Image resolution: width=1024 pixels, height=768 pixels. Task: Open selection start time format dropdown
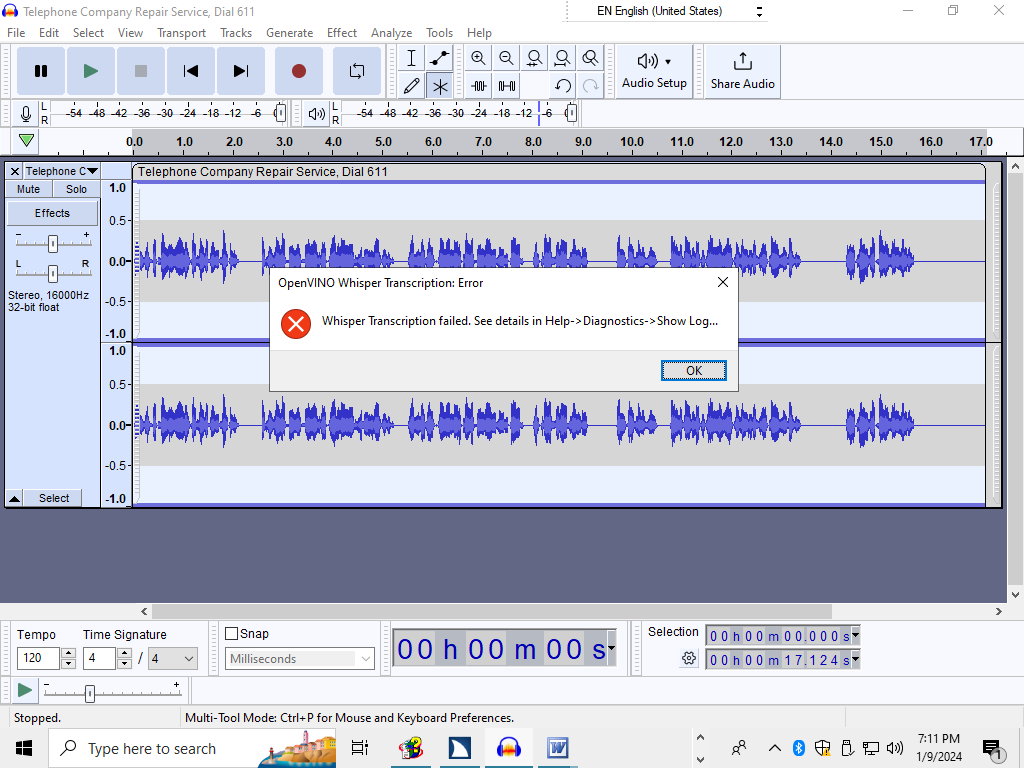(x=856, y=635)
